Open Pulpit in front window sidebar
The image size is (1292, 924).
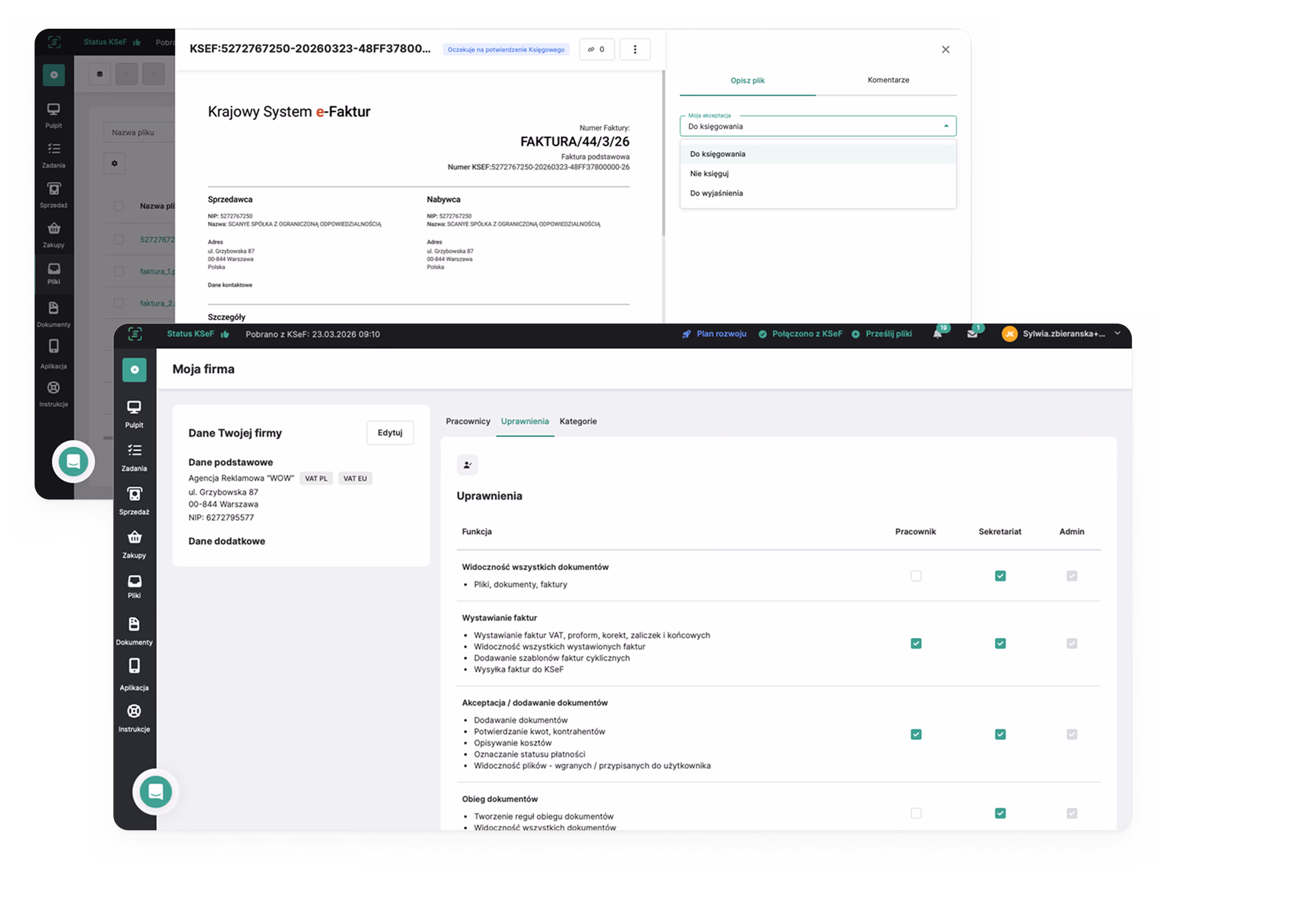click(x=134, y=414)
